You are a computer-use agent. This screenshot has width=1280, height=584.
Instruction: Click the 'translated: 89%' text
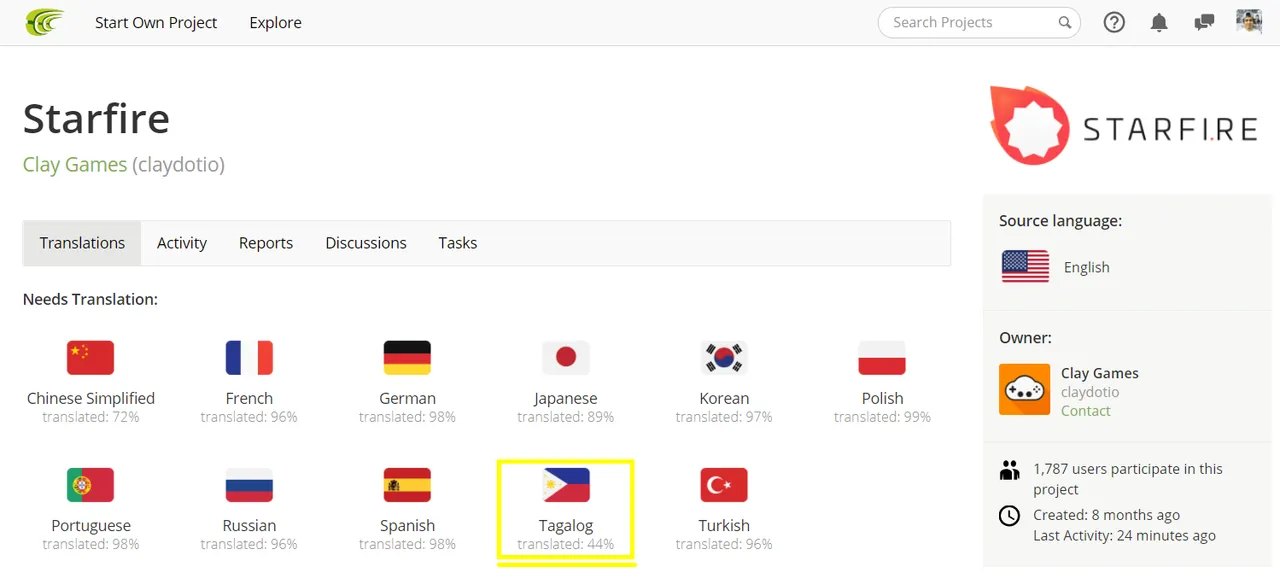(x=566, y=417)
